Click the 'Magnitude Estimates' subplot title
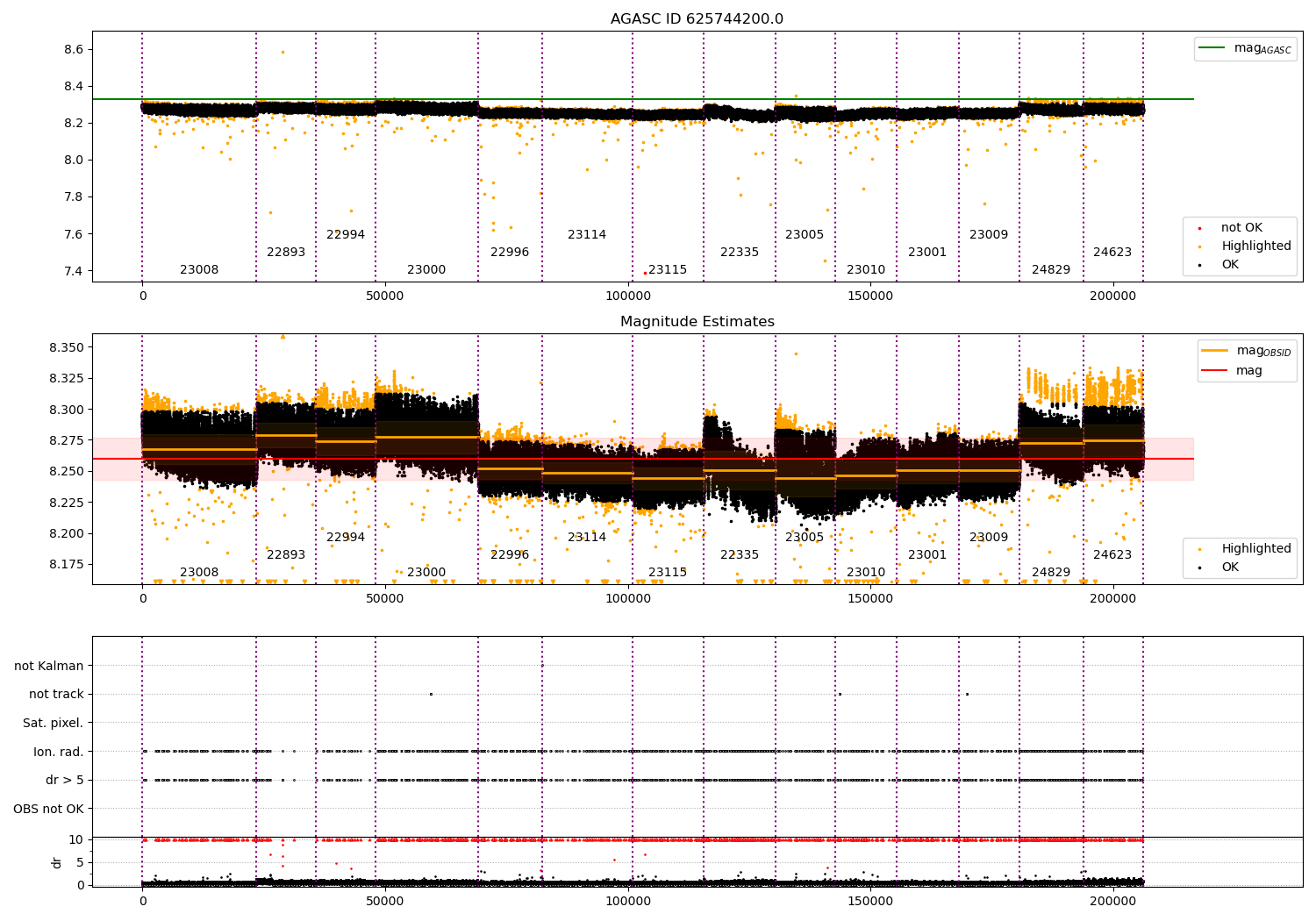The image size is (1316, 921). pos(697,322)
